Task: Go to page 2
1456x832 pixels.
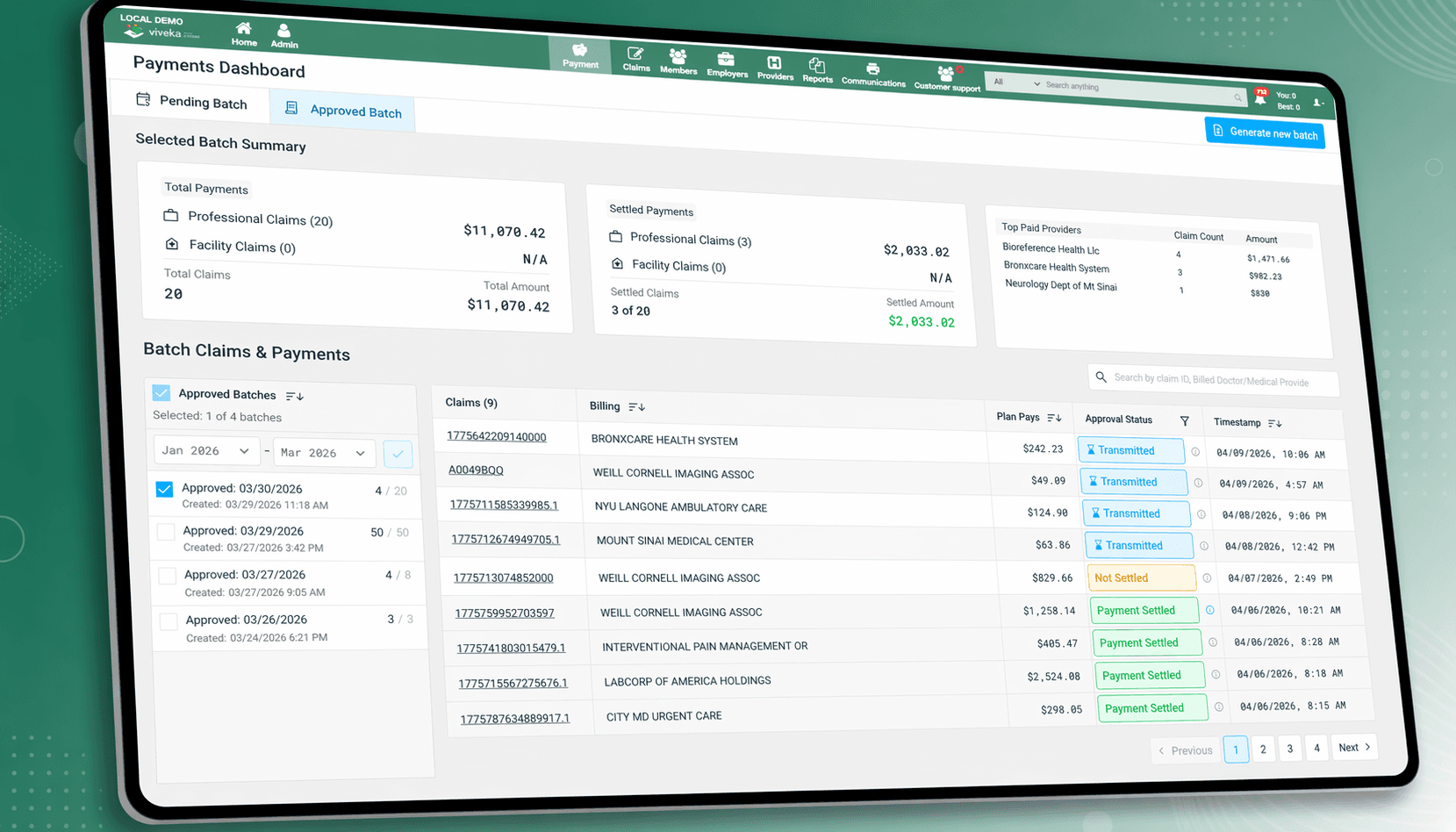Action: (1263, 749)
